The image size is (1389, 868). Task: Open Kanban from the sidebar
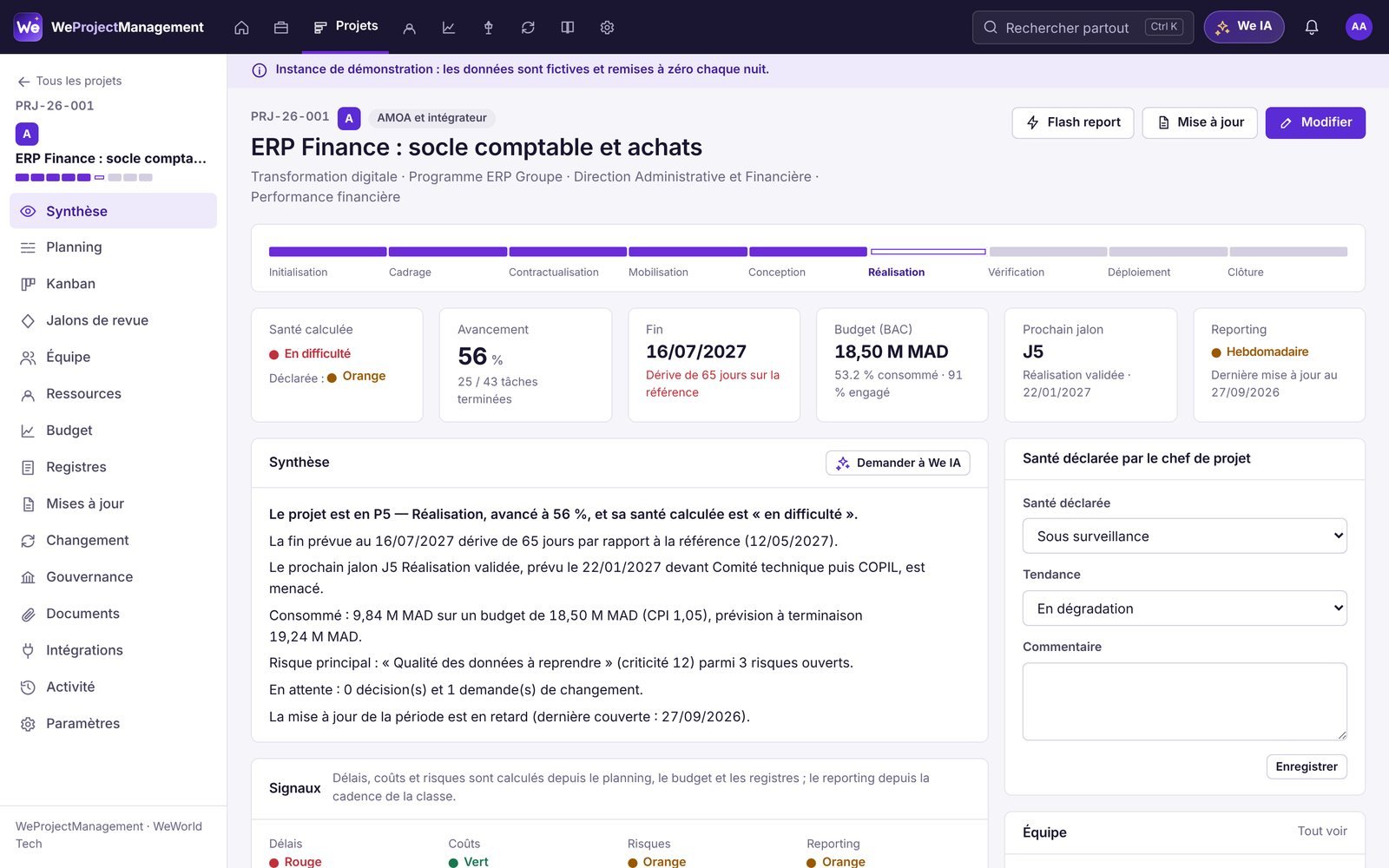tap(113, 284)
